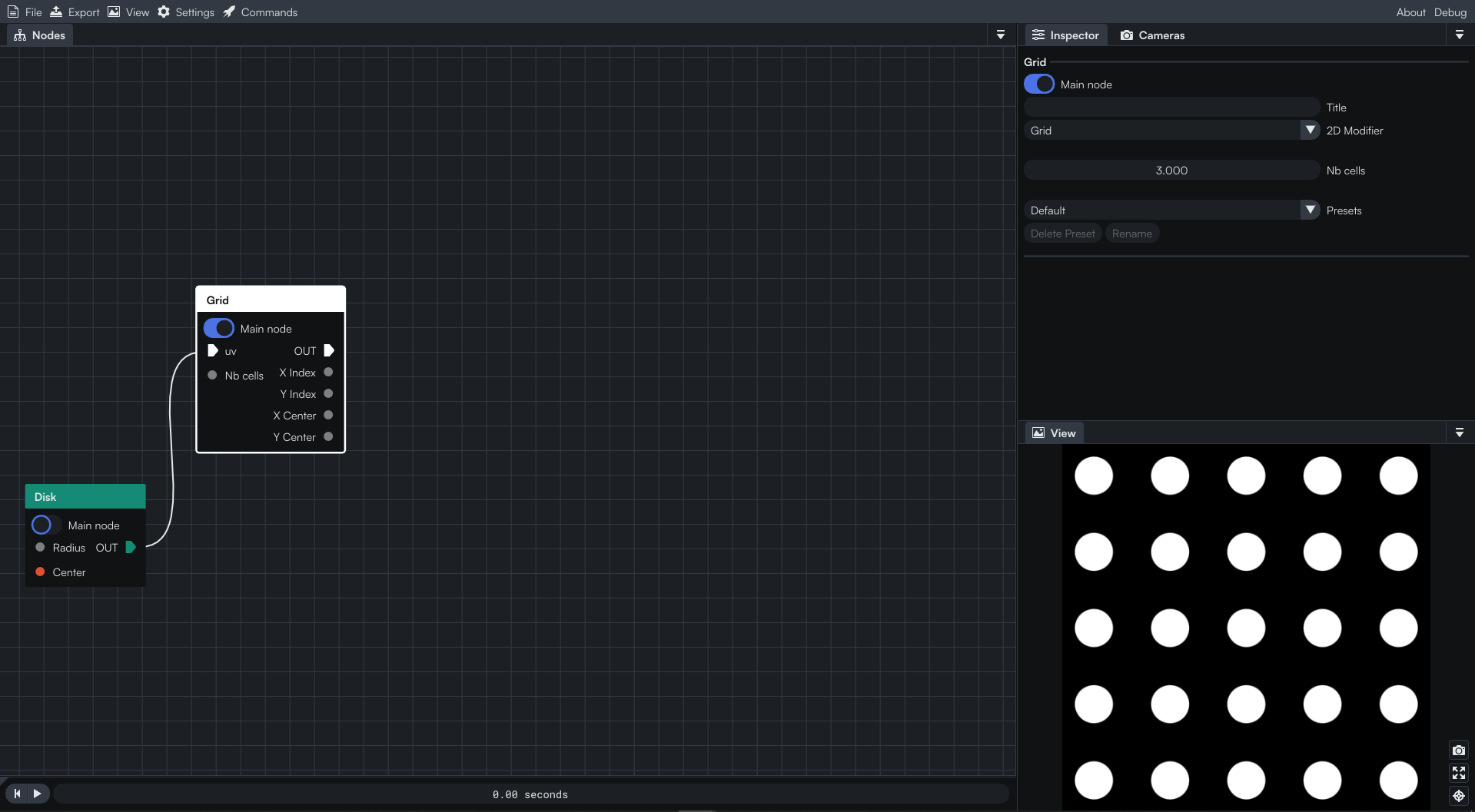Click the Settings gear icon
Viewport: 1475px width, 812px height.
coord(164,12)
